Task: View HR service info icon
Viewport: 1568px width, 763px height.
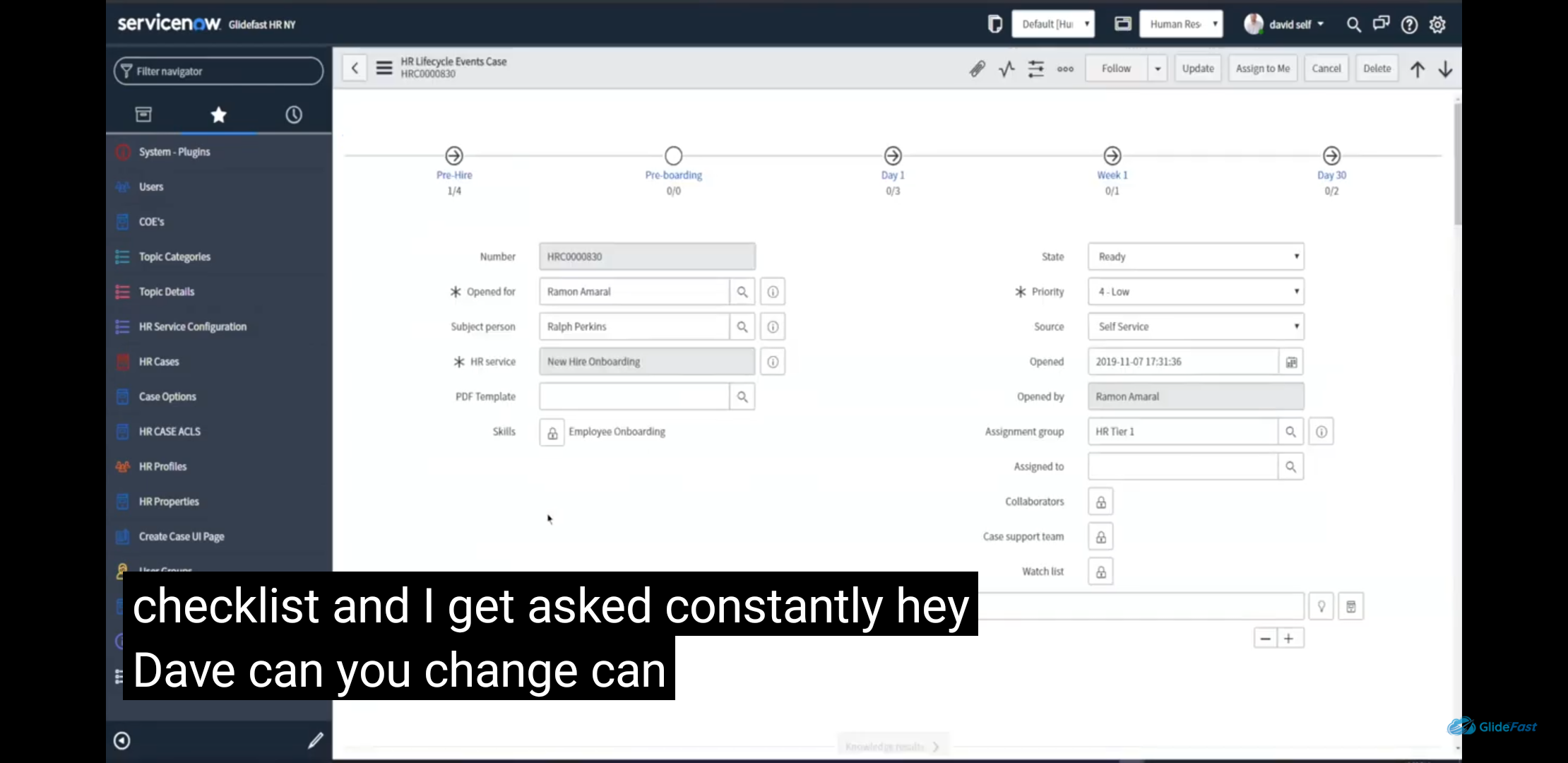Action: 773,362
